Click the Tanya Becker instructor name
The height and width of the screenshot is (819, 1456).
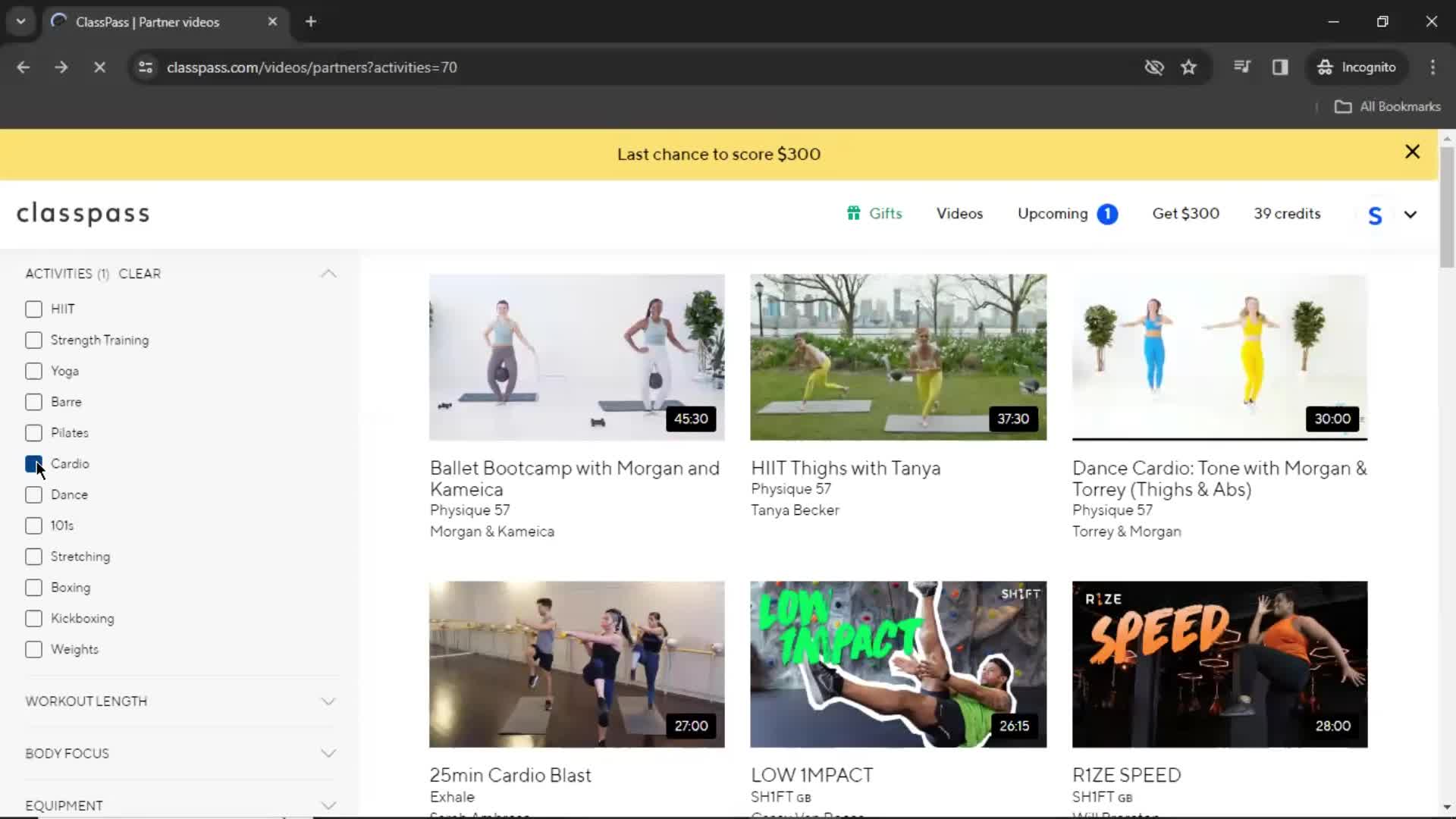click(795, 510)
